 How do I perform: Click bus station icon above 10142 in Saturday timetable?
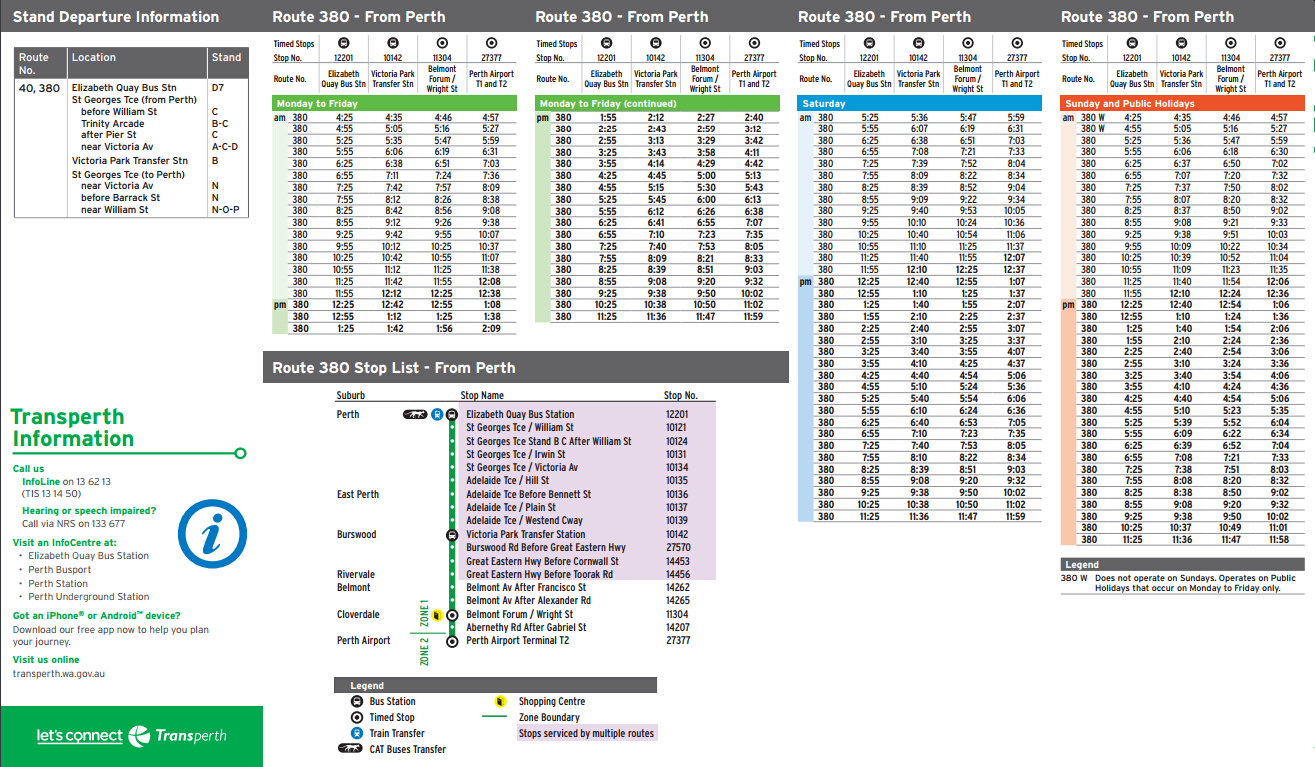point(918,43)
